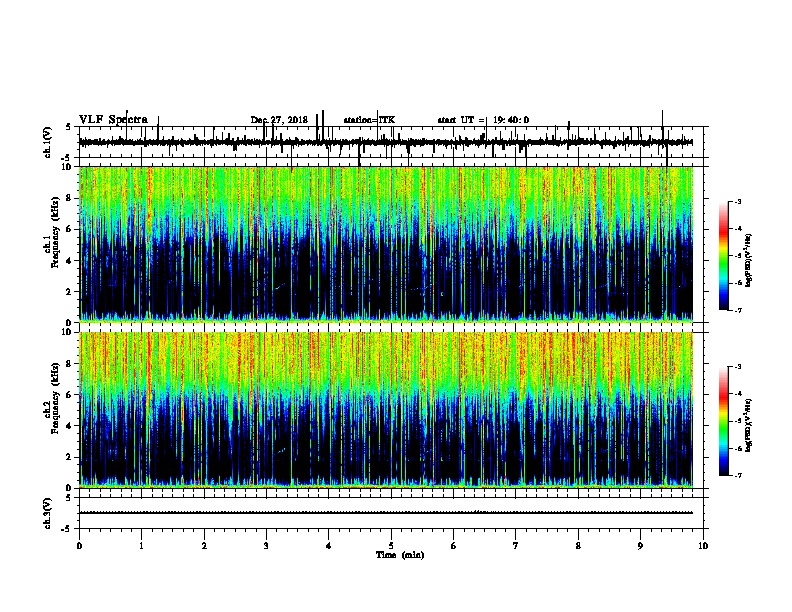Screen dimensions: 792x612
Task: Click time axis tick label "1"
Action: pyautogui.click(x=141, y=546)
